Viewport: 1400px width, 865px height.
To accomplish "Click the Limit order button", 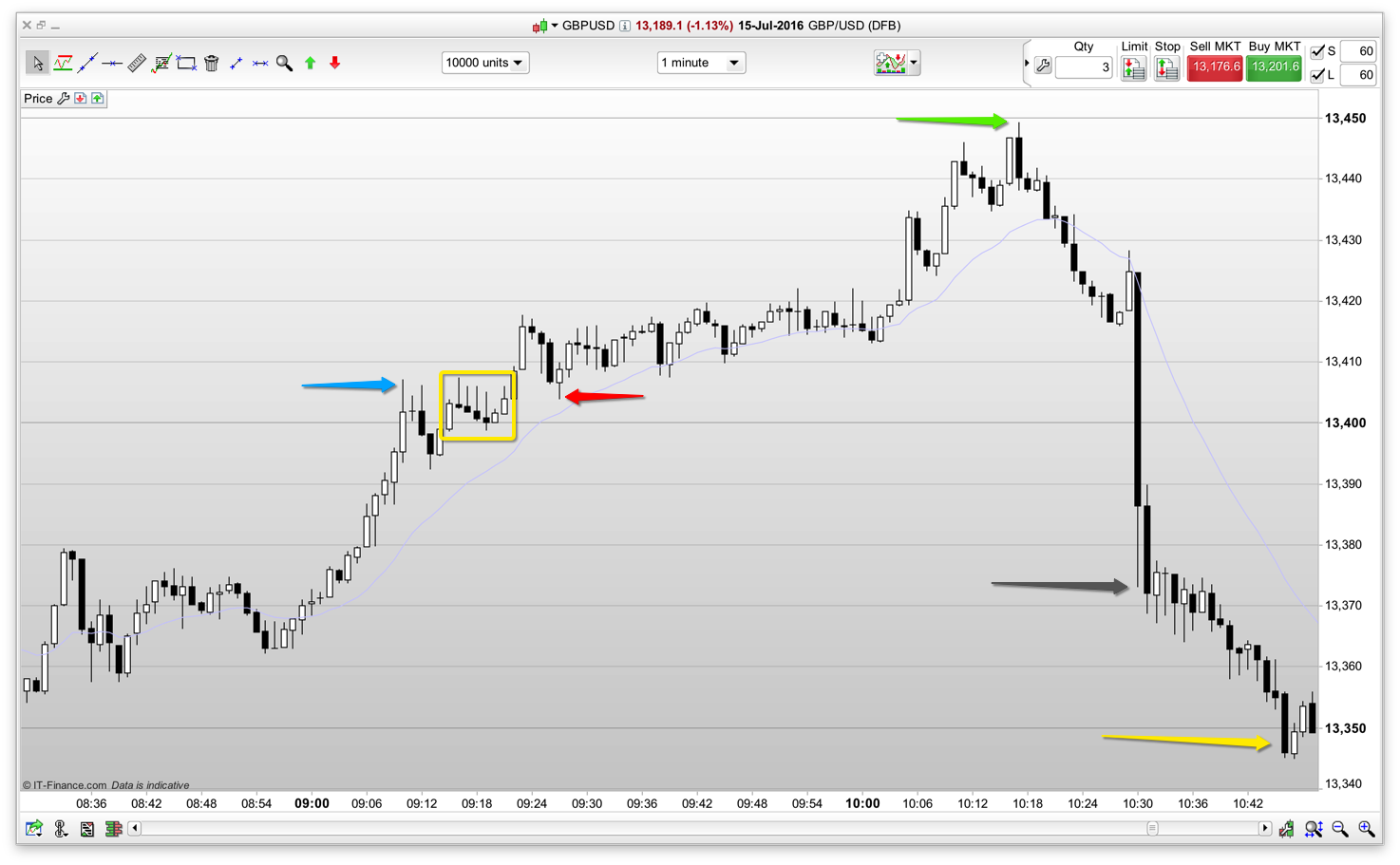I will [x=1133, y=68].
